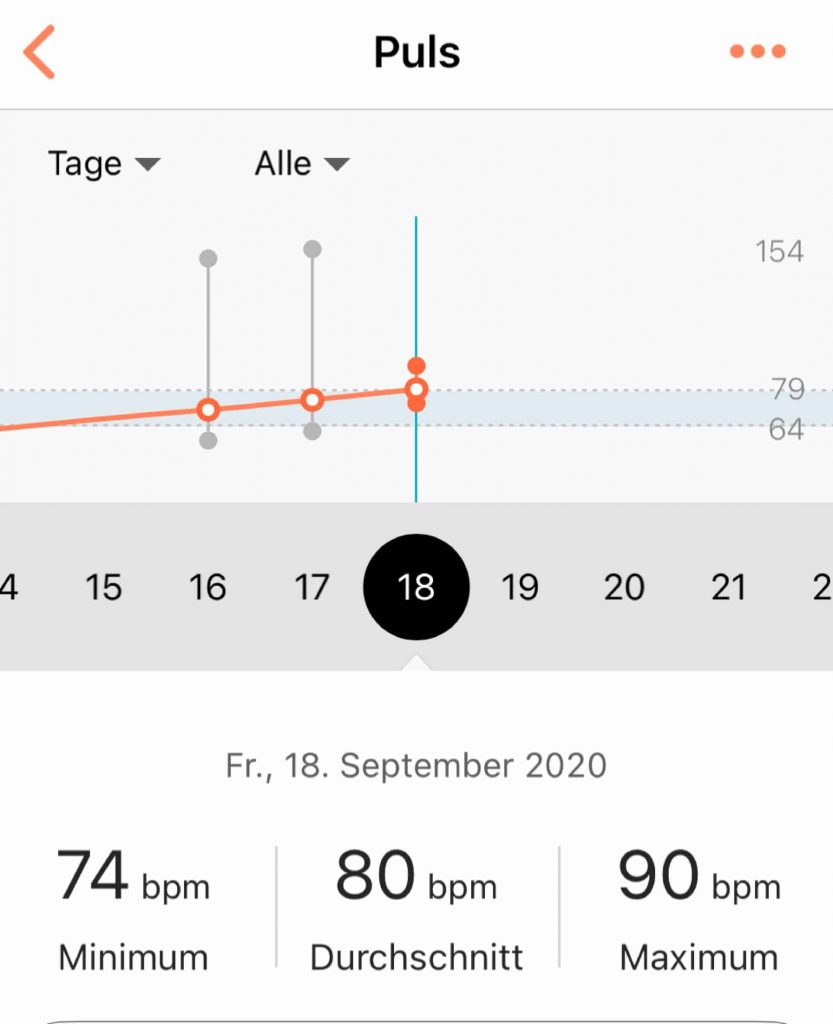Tap the orange back arrow
The height and width of the screenshot is (1024, 833).
[x=39, y=52]
